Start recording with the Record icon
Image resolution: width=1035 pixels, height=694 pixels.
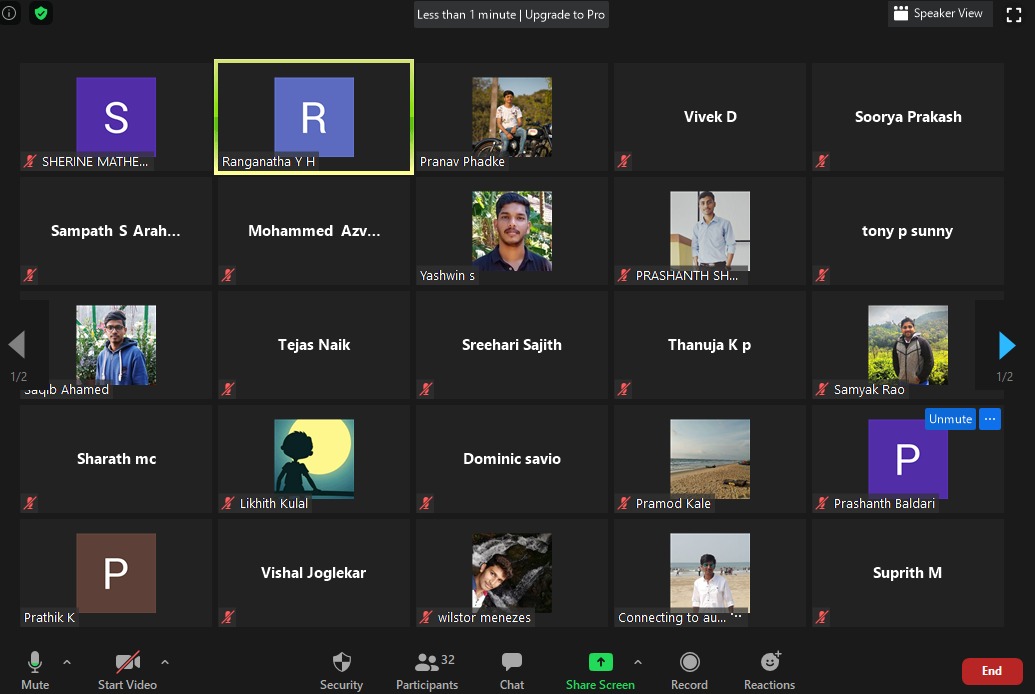[689, 663]
